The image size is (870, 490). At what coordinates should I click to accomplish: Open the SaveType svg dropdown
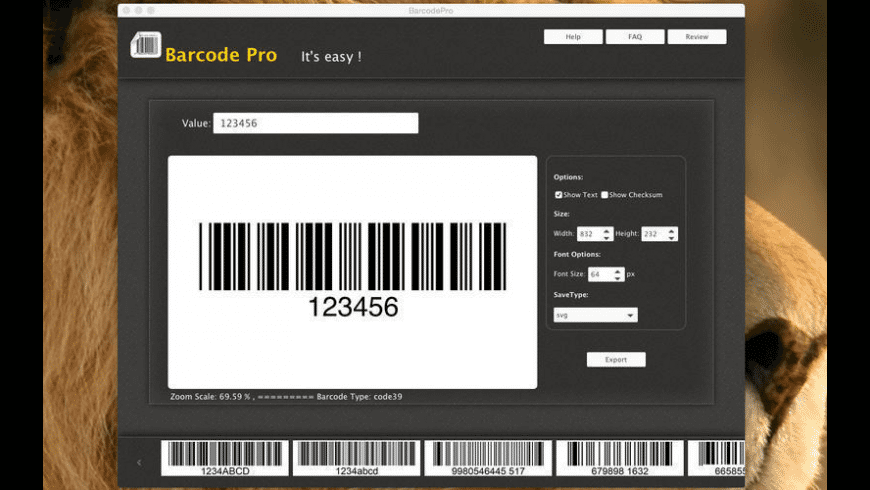[595, 315]
